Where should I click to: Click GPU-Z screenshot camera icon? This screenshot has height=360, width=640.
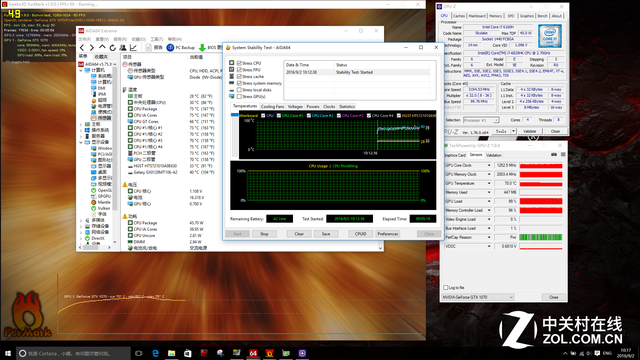553,155
